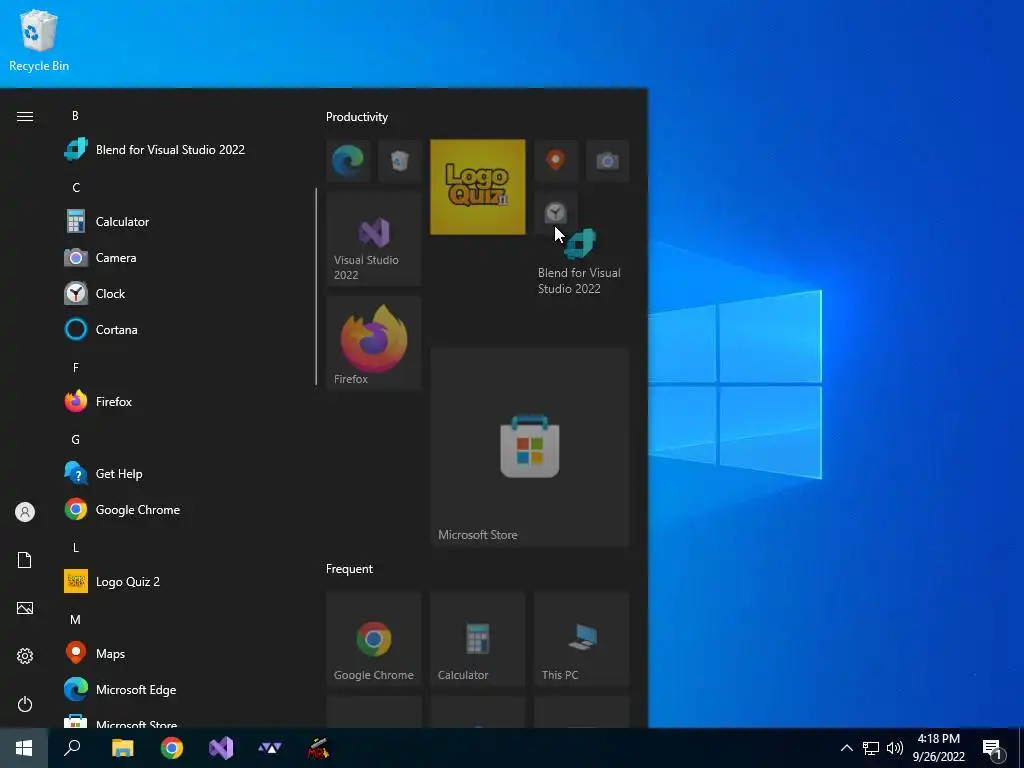Open Google Chrome from the taskbar
The image size is (1024, 768).
172,748
